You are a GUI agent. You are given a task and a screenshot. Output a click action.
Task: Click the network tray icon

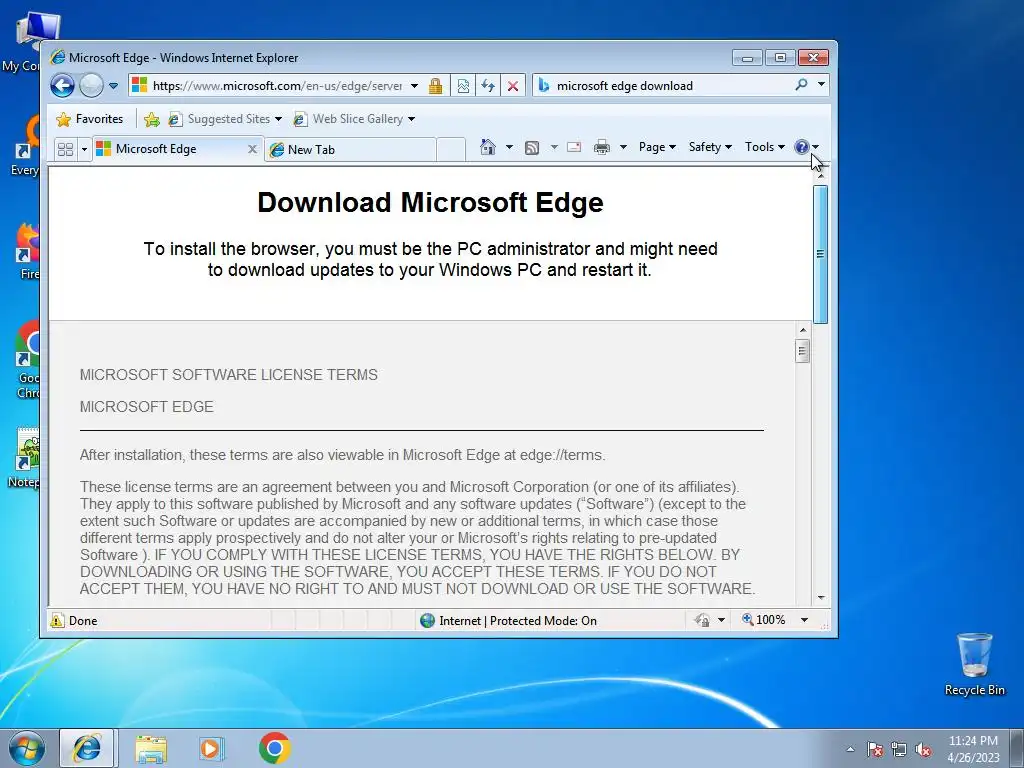point(899,749)
